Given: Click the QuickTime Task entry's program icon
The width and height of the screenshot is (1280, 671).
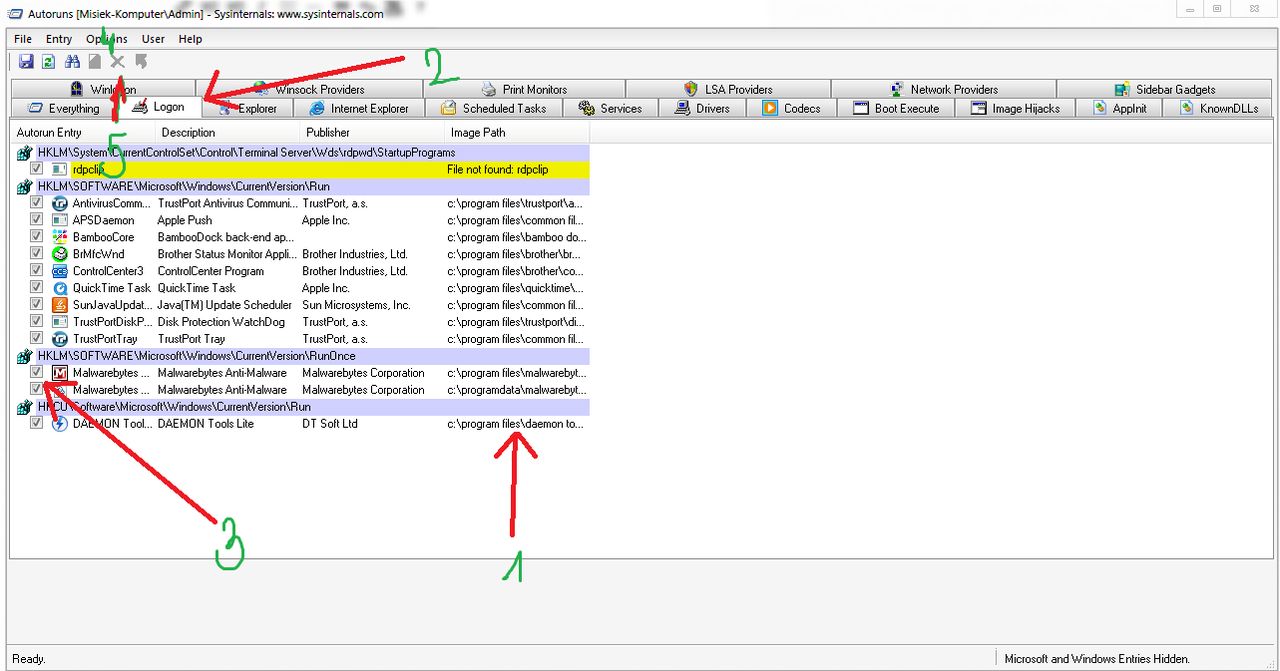Looking at the screenshot, I should click(60, 288).
